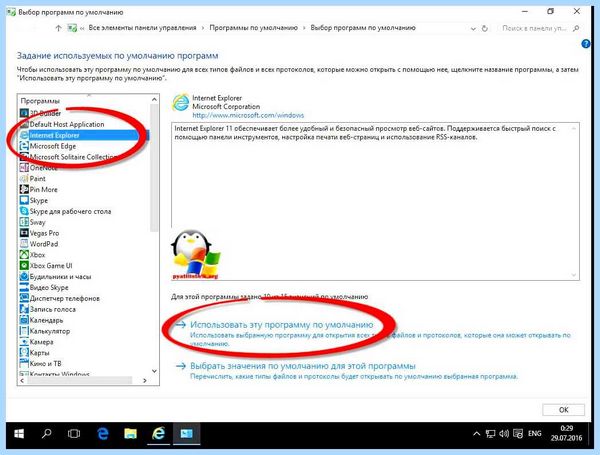Click the Skype icon in list

click(x=24, y=200)
